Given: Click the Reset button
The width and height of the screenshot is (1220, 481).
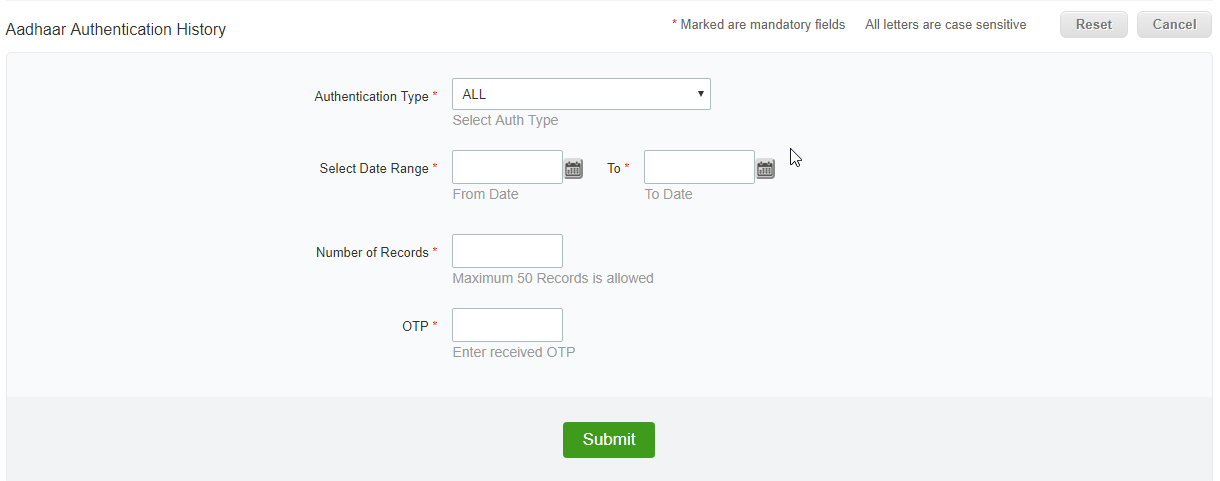Looking at the screenshot, I should point(1094,25).
